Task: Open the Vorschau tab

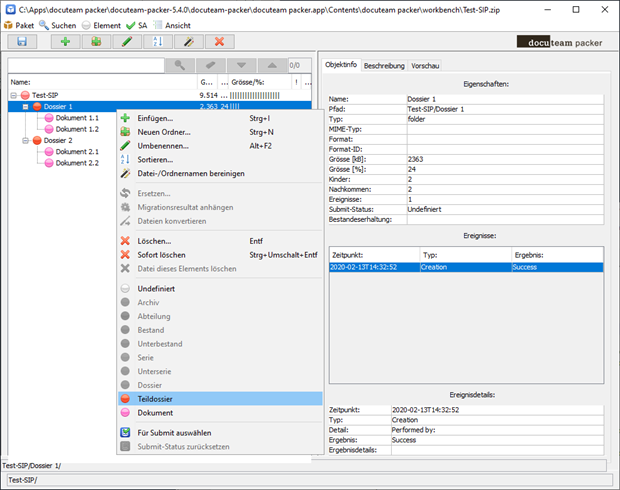Action: click(x=423, y=65)
